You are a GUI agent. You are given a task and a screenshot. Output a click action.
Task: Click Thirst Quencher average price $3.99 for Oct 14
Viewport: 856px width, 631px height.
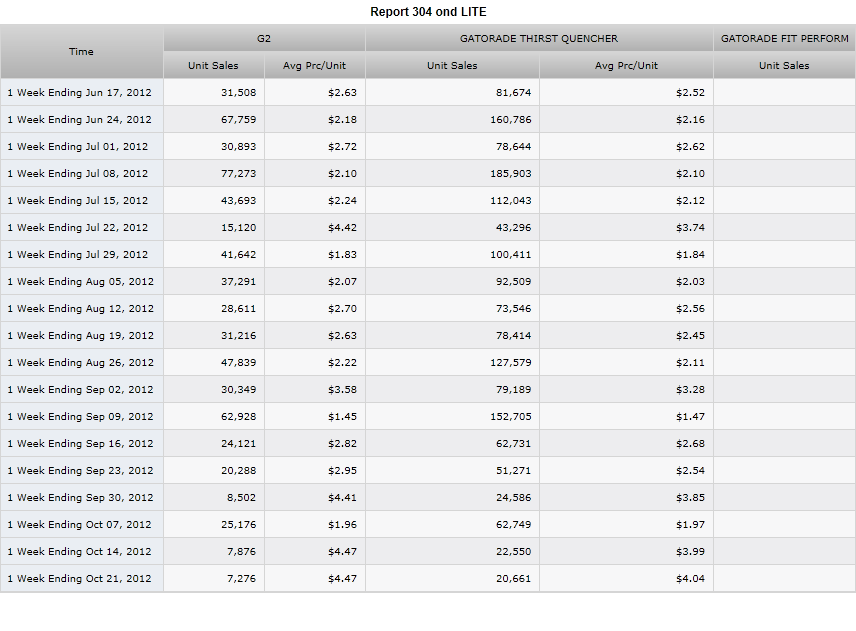pos(690,552)
